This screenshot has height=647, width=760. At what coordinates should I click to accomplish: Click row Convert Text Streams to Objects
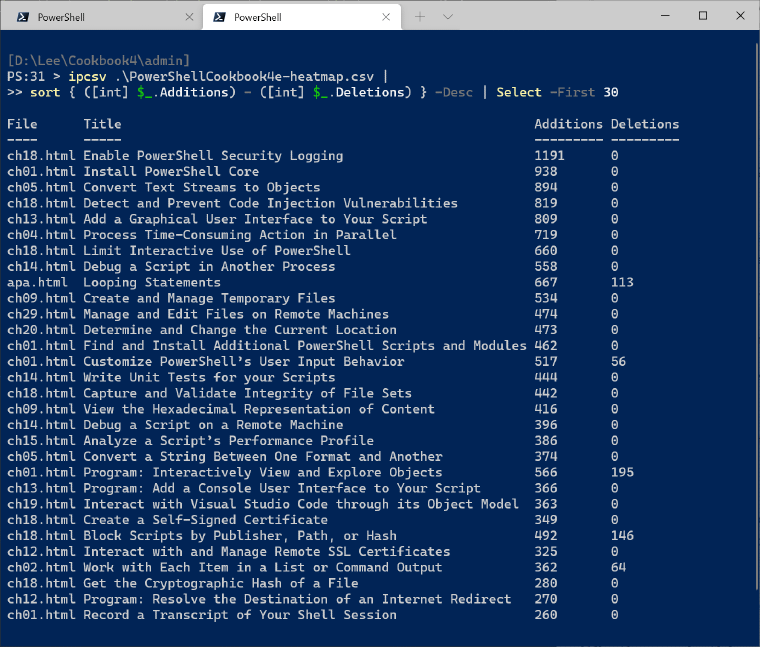coord(343,187)
